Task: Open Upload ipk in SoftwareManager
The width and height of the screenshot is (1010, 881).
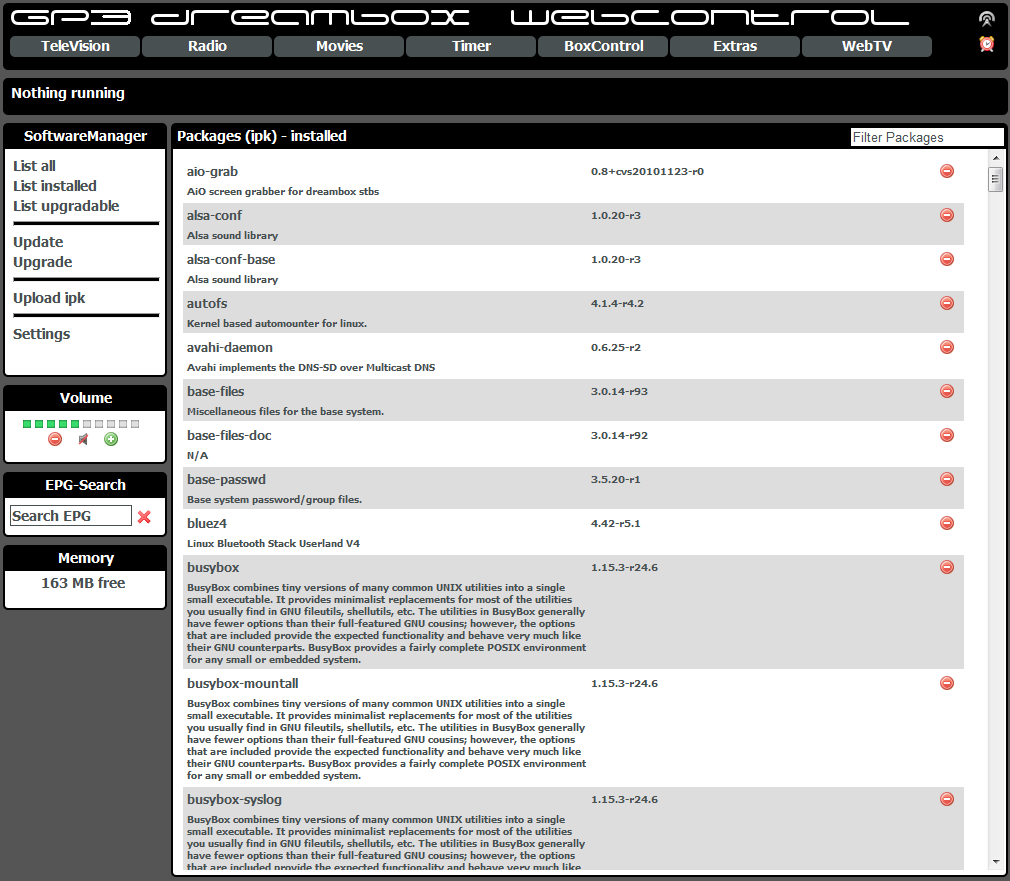Action: 49,298
